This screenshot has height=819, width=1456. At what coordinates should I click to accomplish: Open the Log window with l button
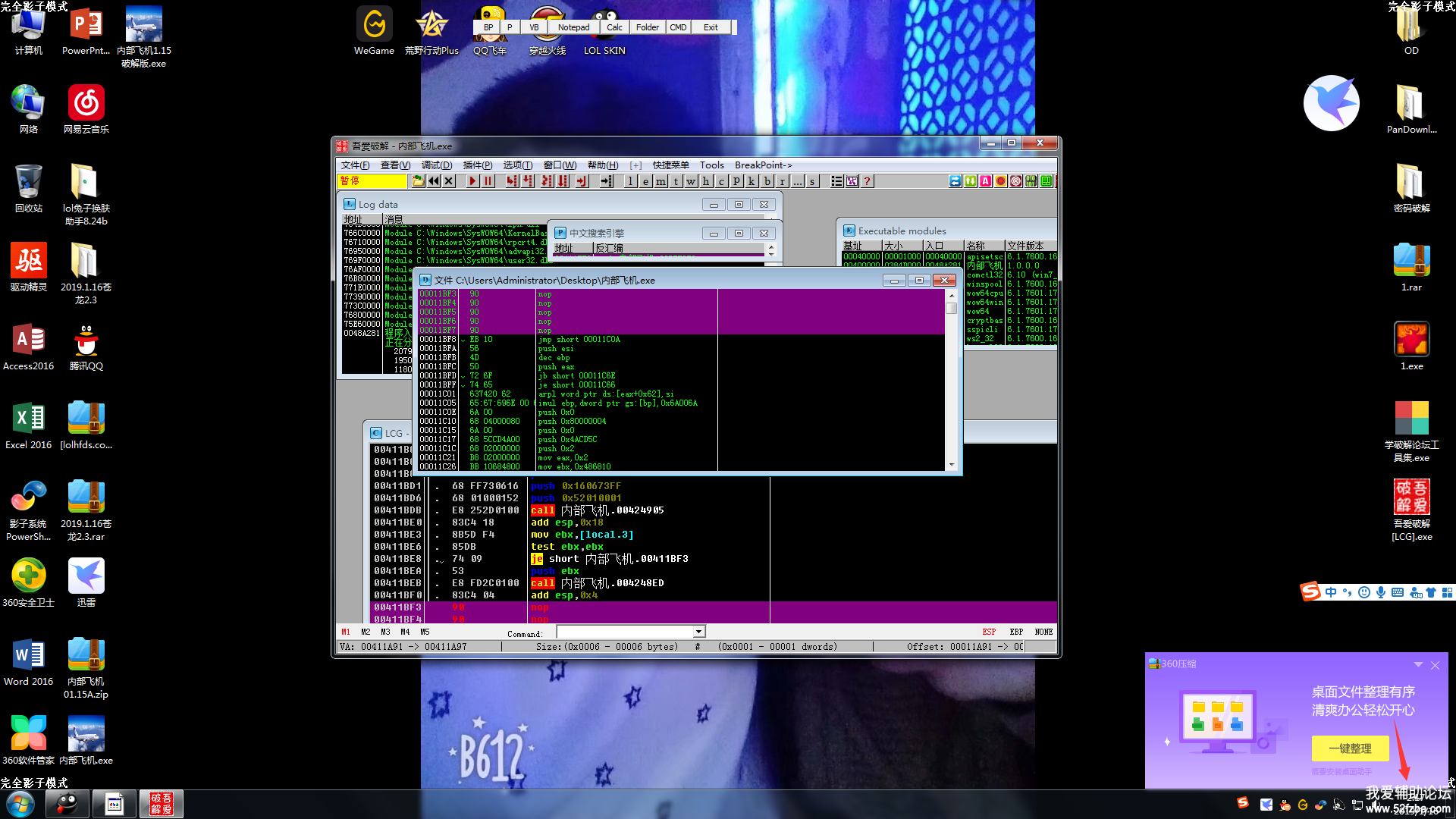click(x=630, y=181)
